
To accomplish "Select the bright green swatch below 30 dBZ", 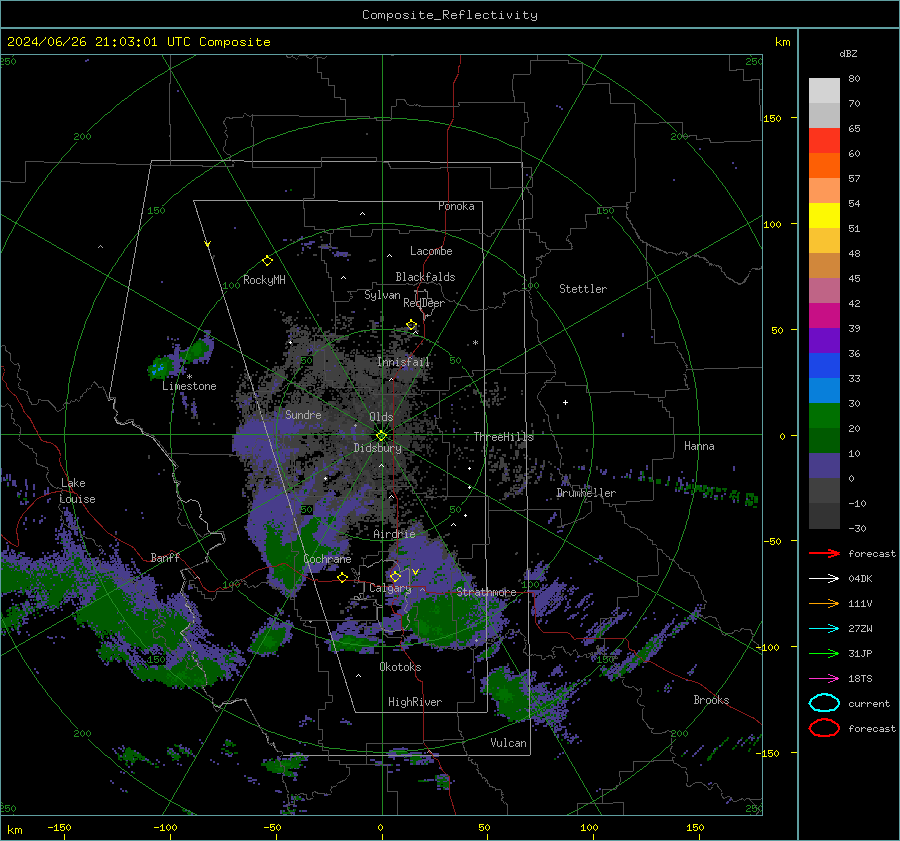I will (x=824, y=416).
